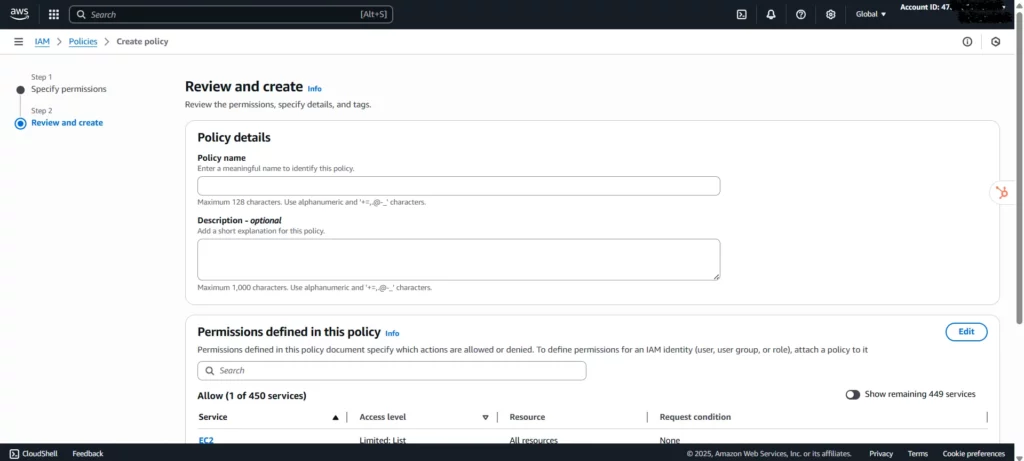Open the settings gear icon
Screen dimensions: 1024x461
tap(830, 14)
